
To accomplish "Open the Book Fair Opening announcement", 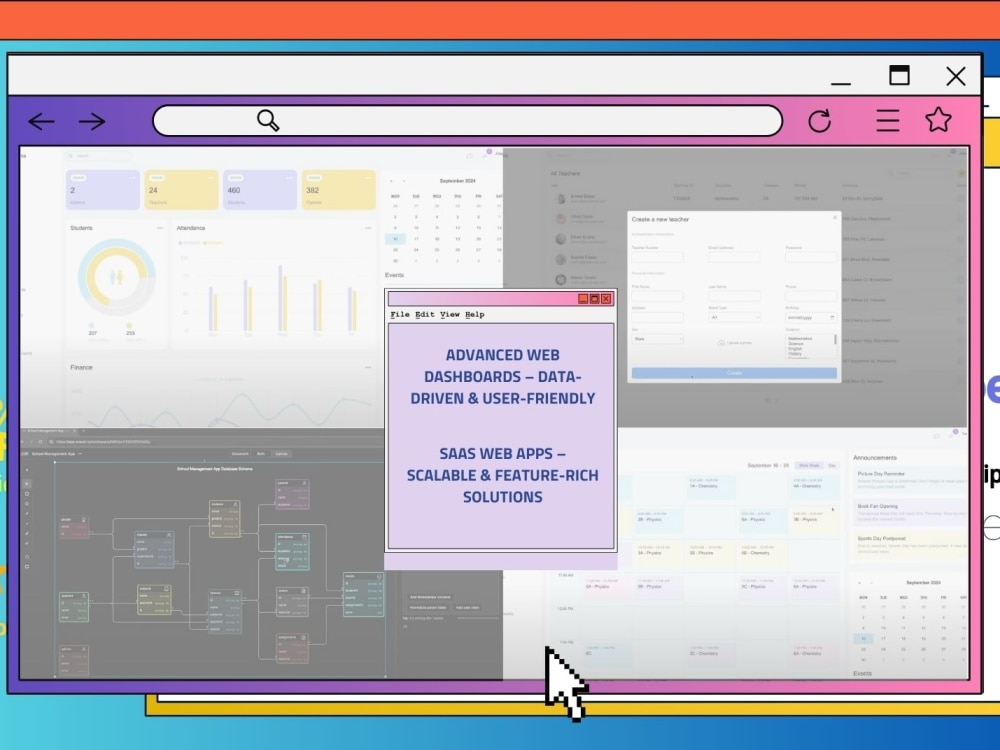I will 909,513.
